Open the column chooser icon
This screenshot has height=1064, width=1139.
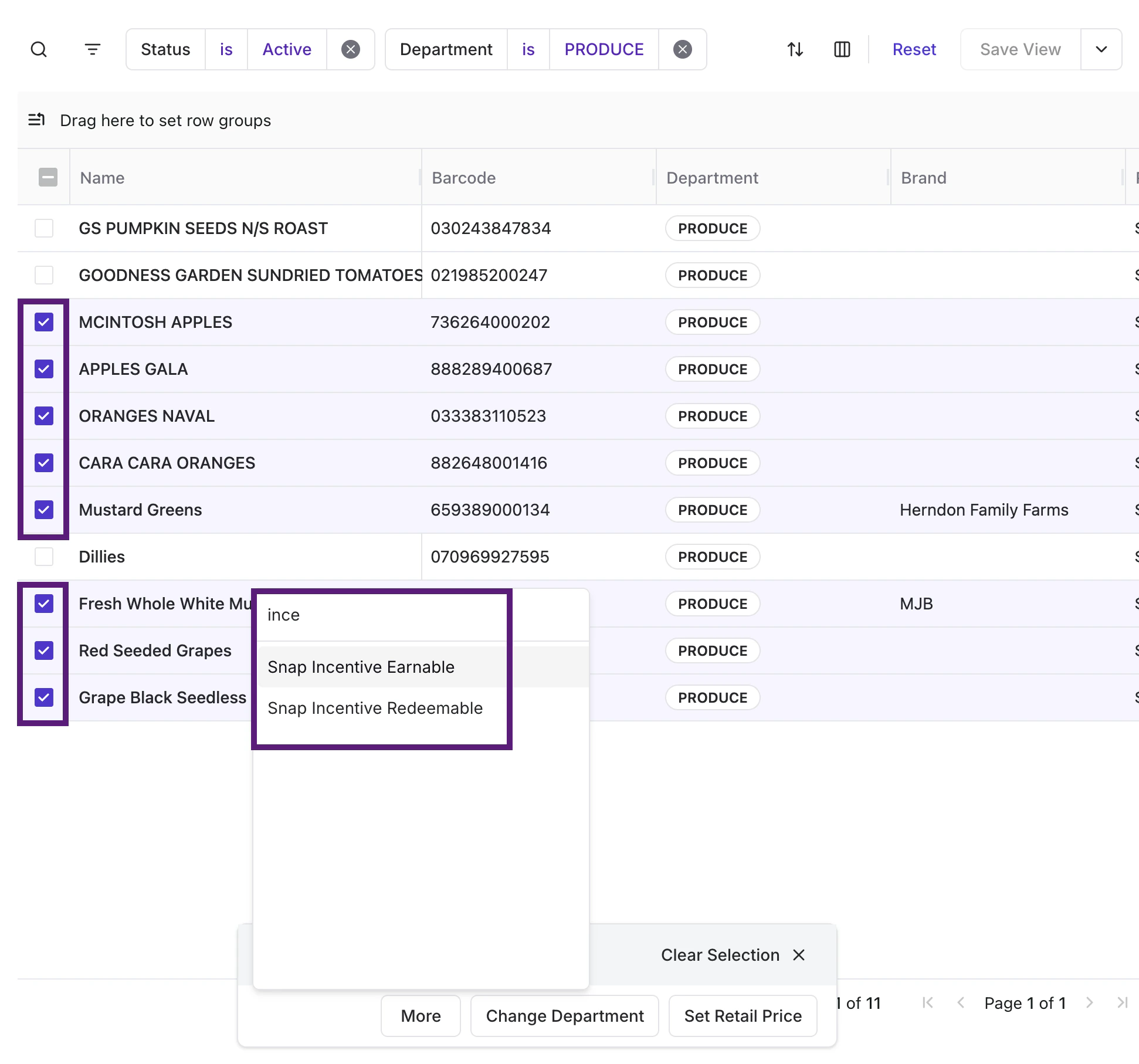pyautogui.click(x=842, y=49)
